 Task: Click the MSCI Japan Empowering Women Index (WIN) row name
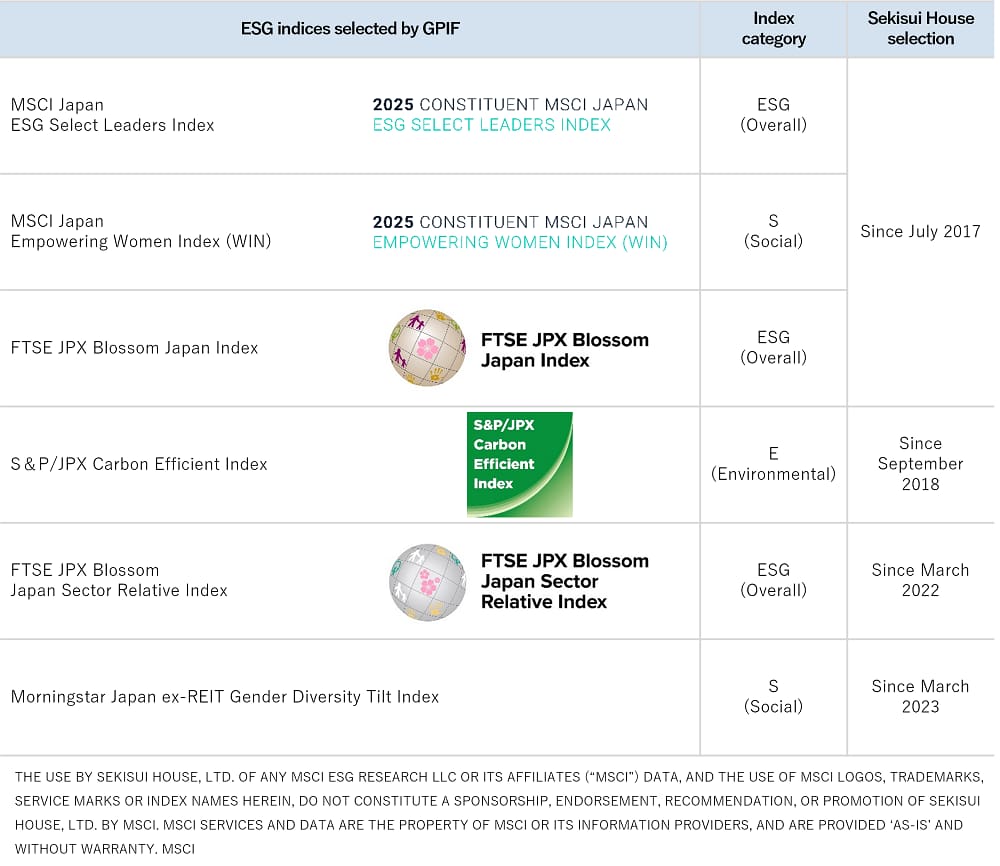tap(140, 231)
